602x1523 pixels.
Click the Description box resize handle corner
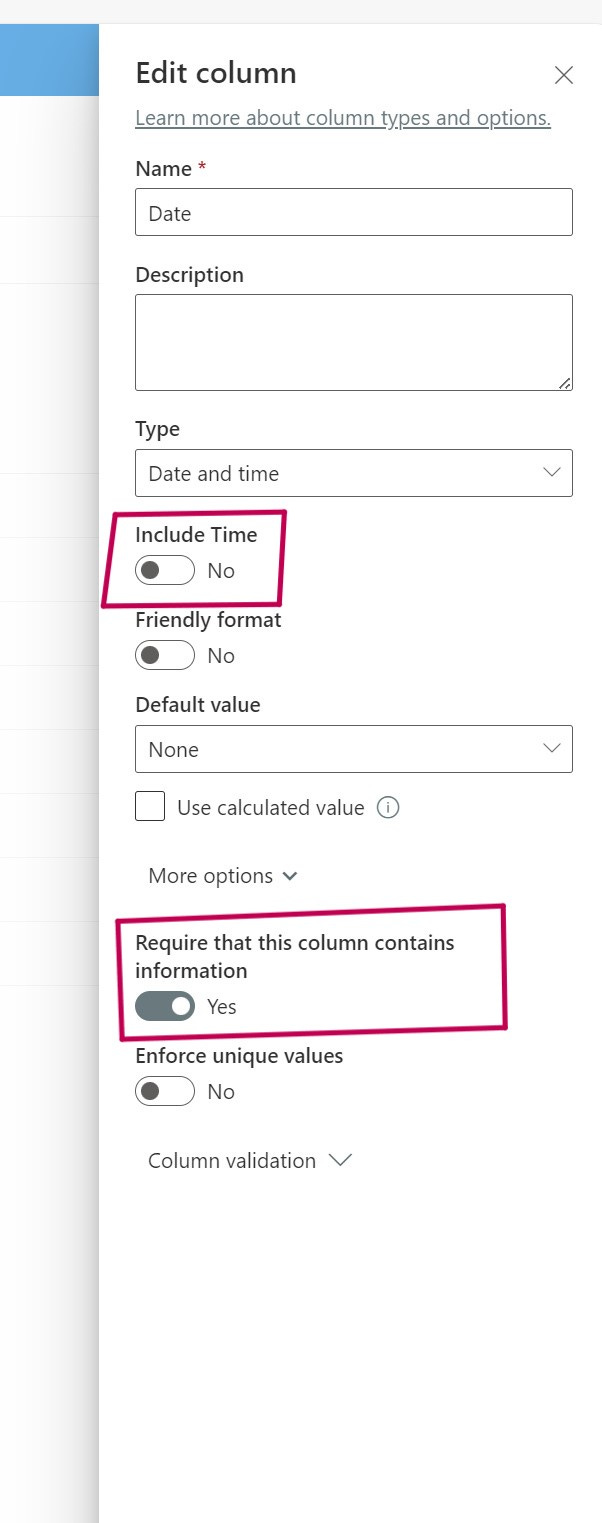565,383
